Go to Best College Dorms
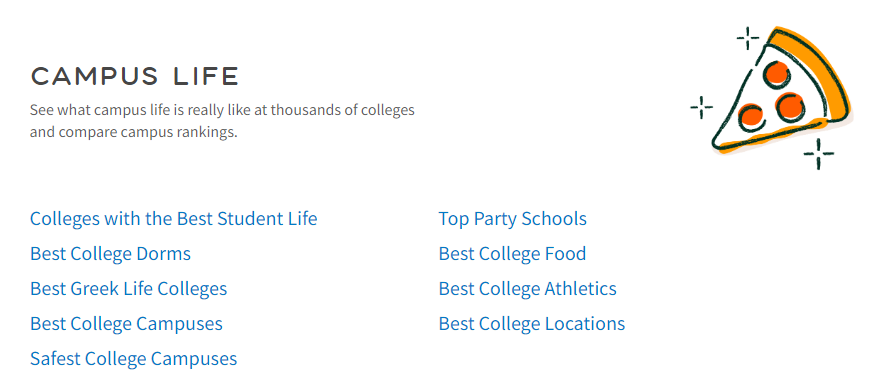This screenshot has width=870, height=383. [x=110, y=254]
